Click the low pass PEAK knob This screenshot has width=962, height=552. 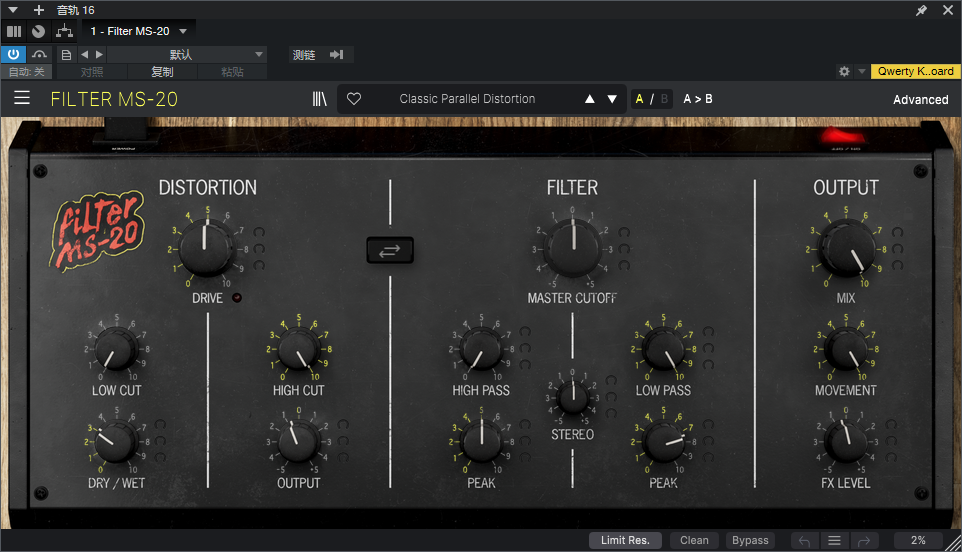[664, 442]
